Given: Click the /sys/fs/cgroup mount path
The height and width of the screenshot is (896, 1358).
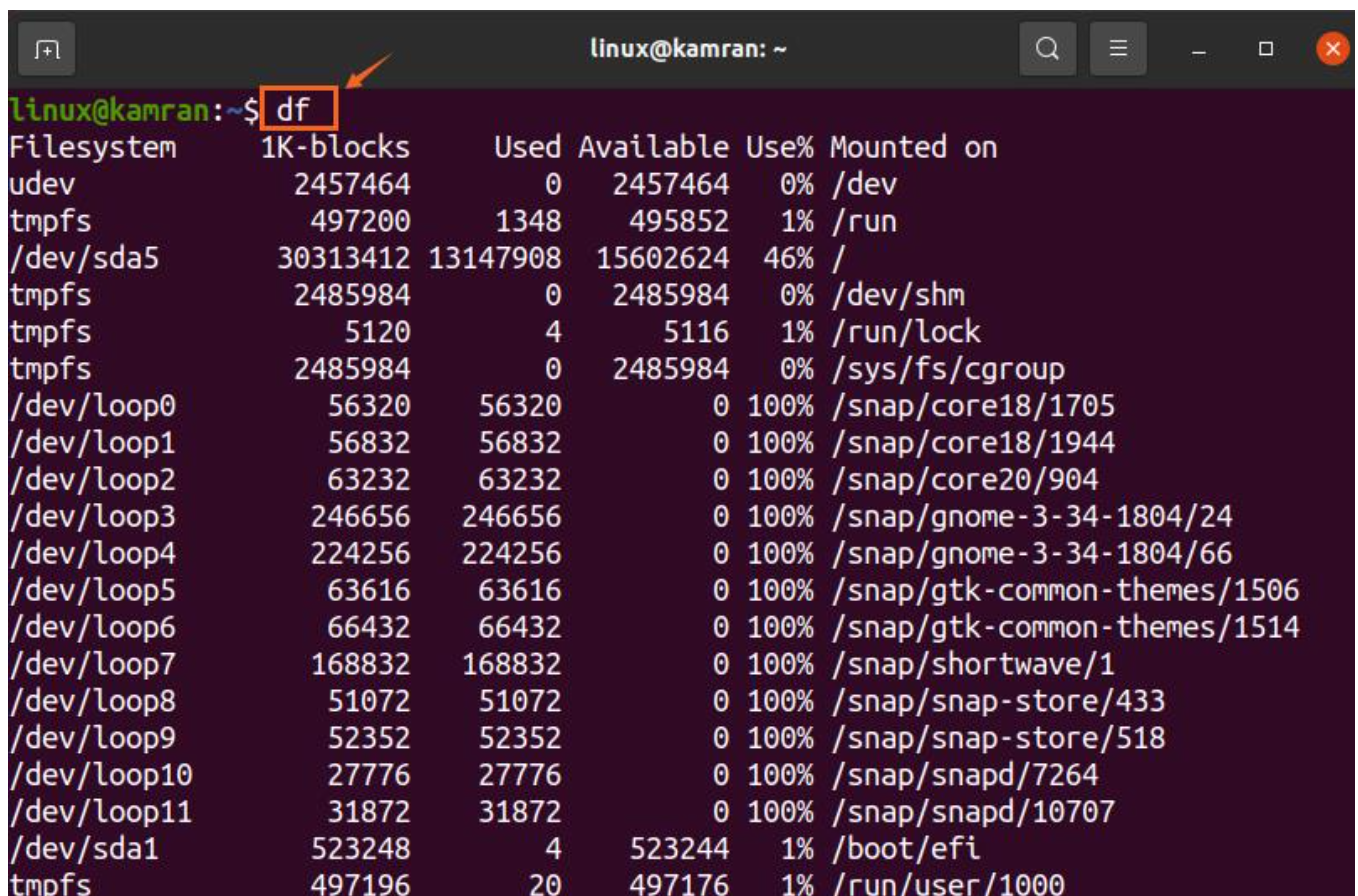Looking at the screenshot, I should click(947, 369).
